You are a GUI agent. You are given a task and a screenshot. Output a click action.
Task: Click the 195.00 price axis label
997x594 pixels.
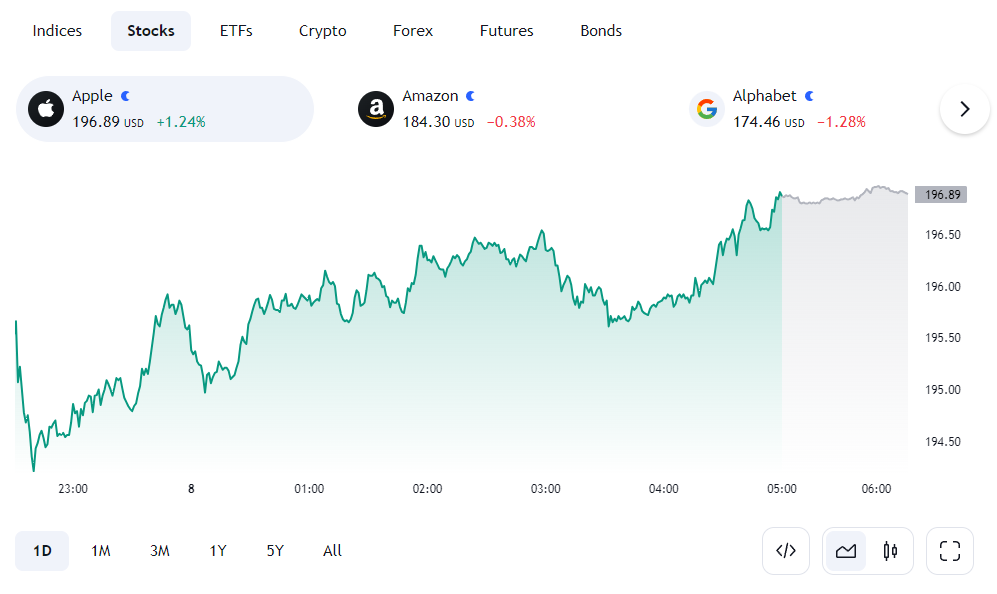942,390
